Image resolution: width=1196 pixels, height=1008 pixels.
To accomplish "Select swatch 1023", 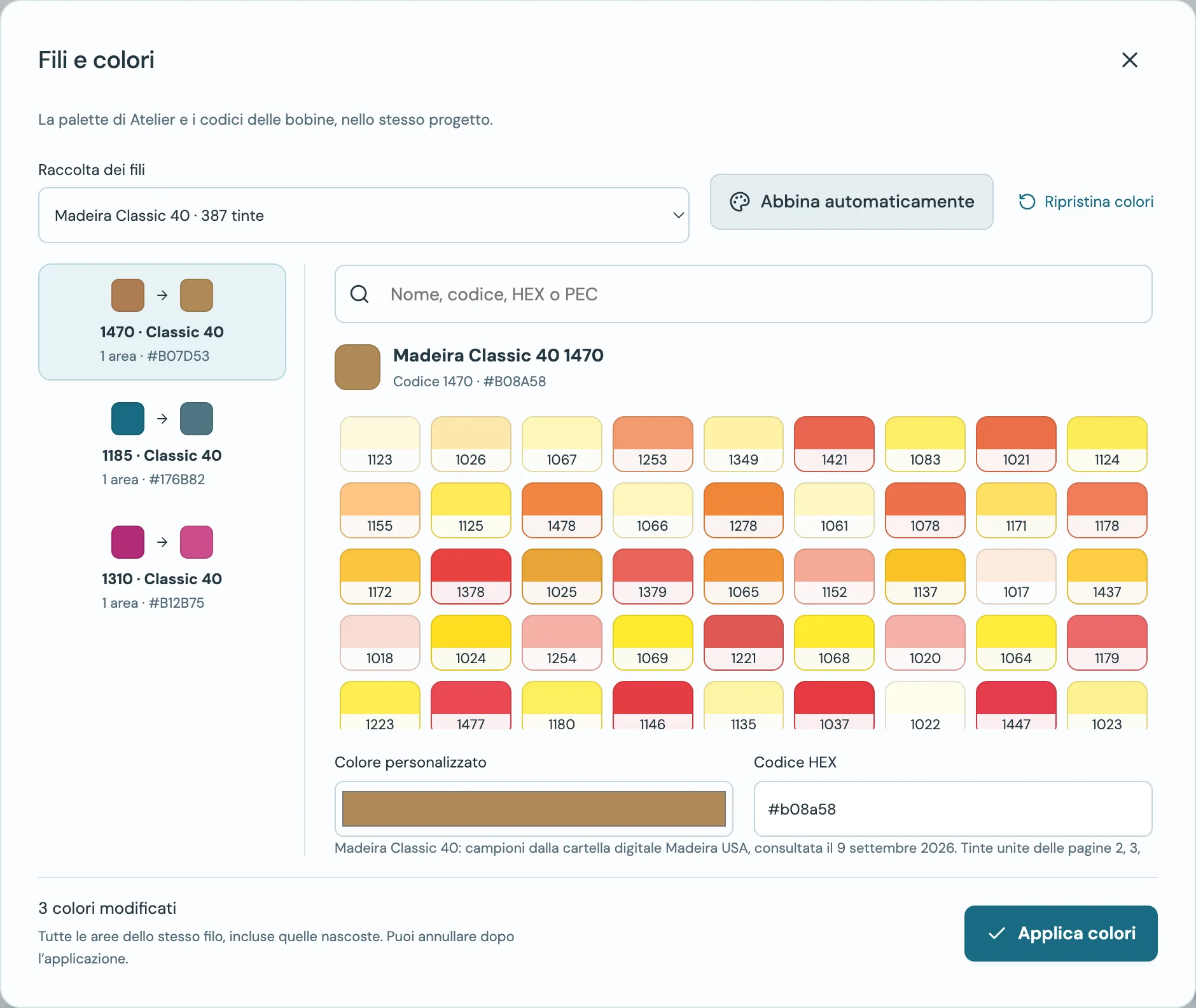I will point(1107,706).
